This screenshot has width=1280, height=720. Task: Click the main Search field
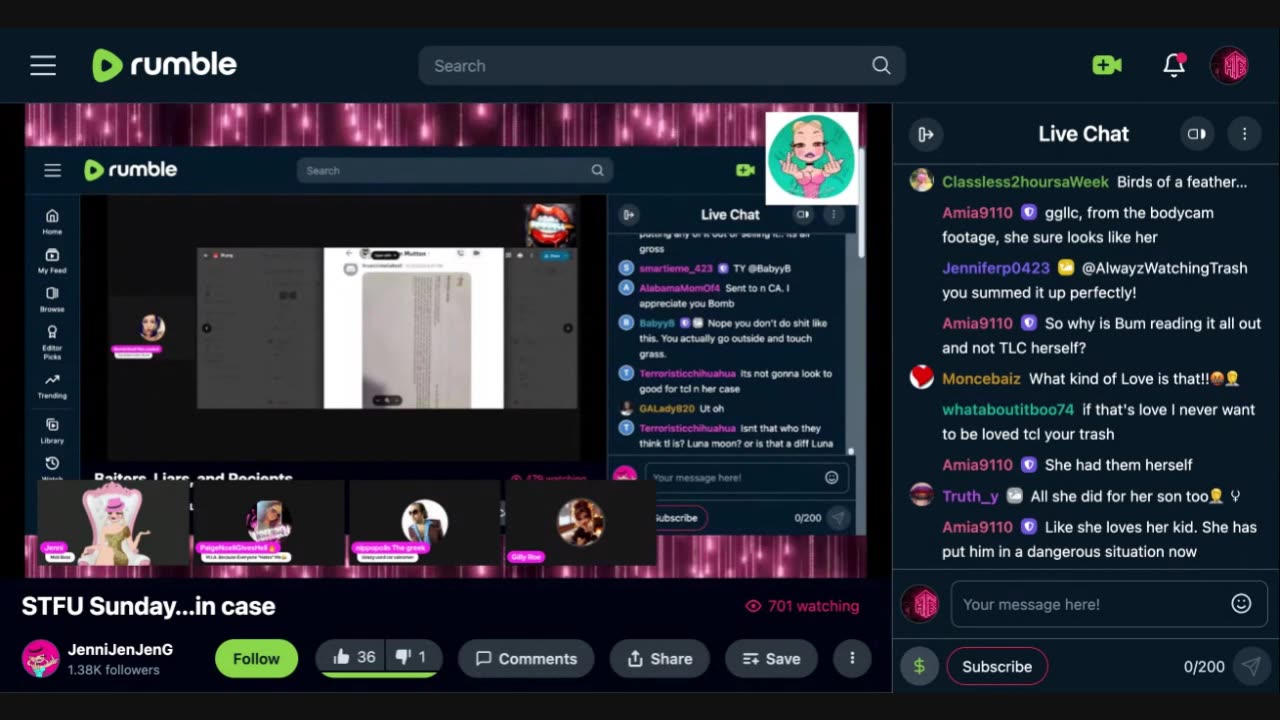[x=662, y=65]
